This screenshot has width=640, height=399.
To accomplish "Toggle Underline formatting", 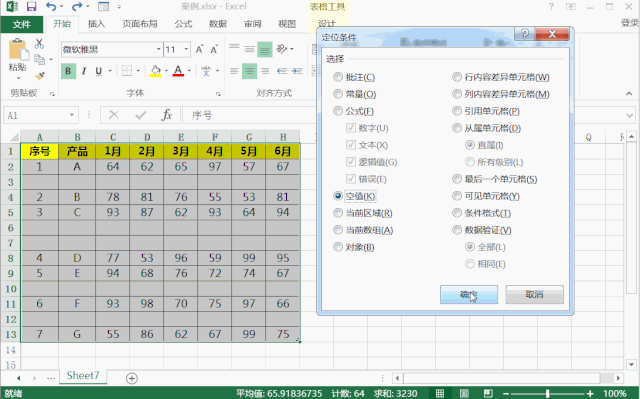I will click(x=98, y=71).
